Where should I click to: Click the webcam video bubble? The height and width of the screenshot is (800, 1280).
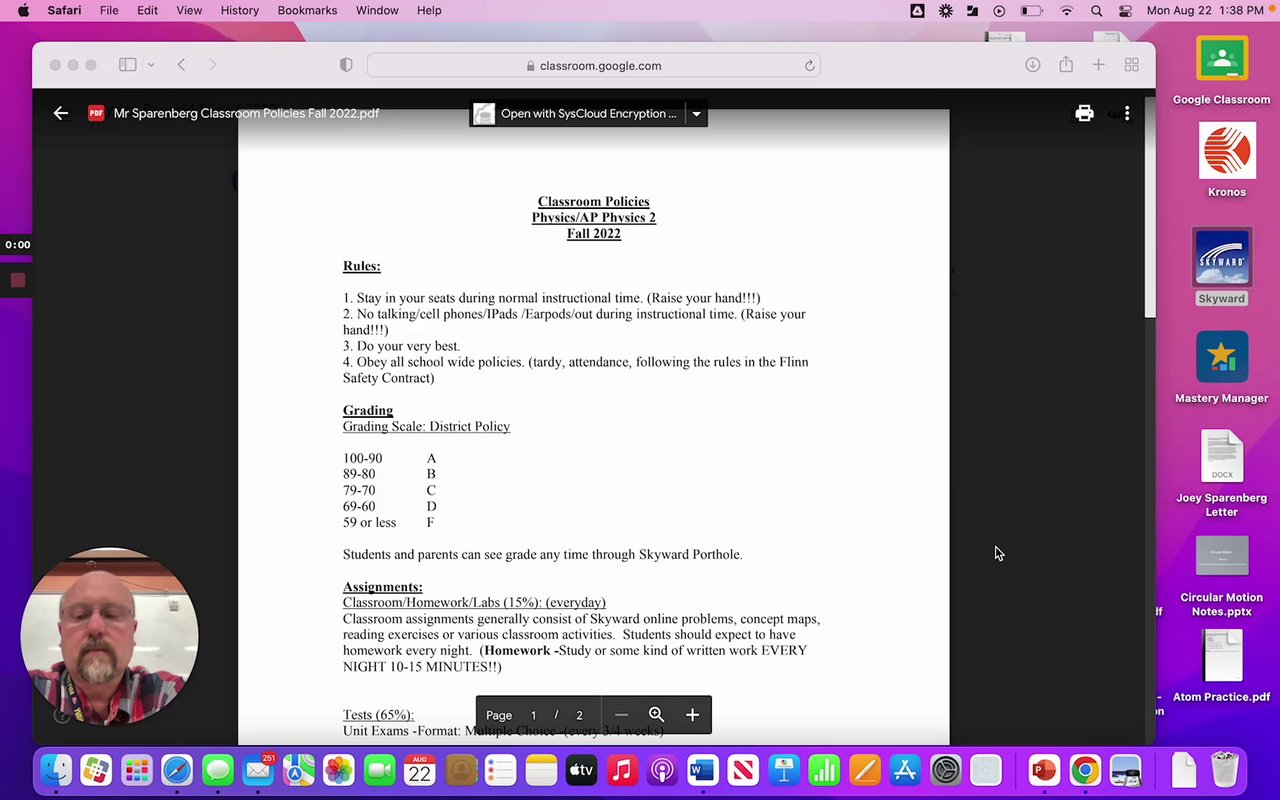109,637
